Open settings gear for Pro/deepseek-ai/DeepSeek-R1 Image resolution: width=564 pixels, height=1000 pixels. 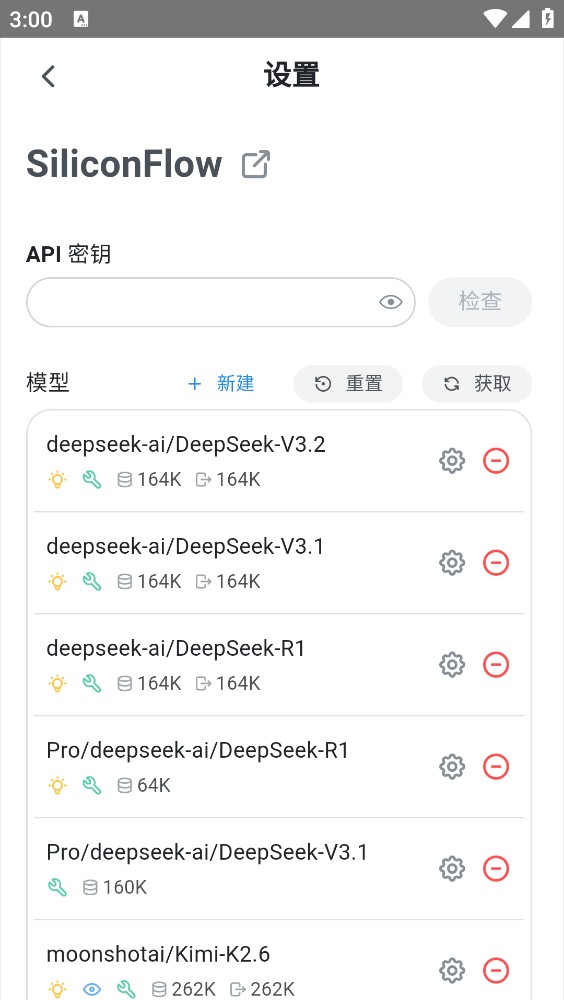[452, 767]
